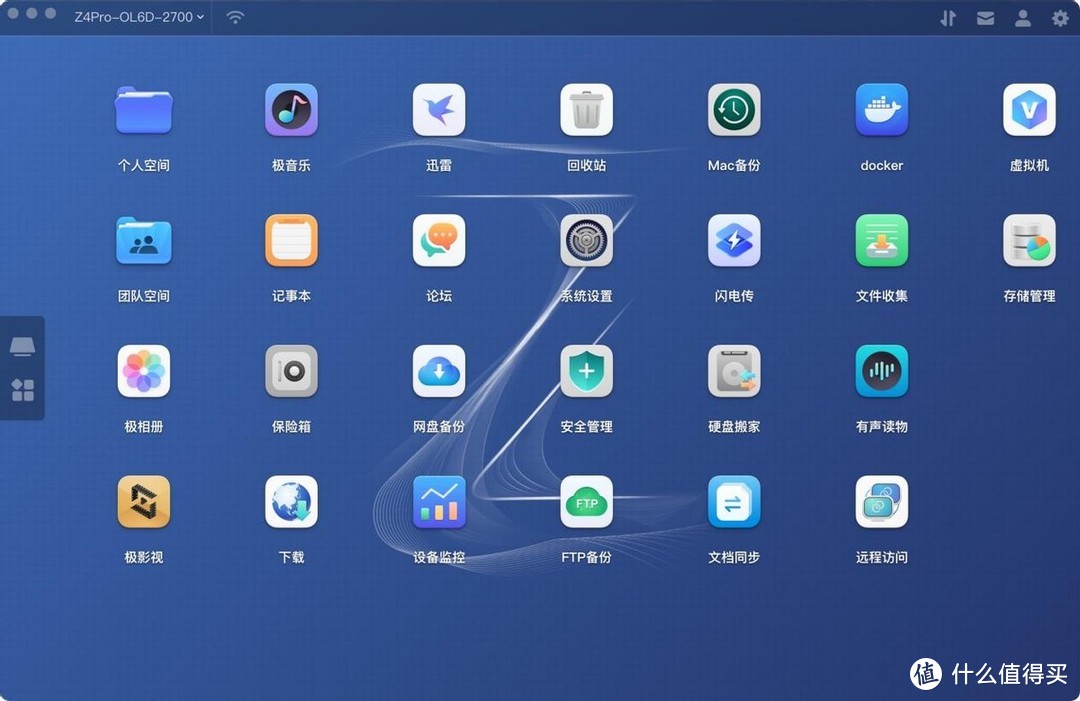Image resolution: width=1080 pixels, height=701 pixels.
Task: Open the 个人空间 personal space folder
Action: click(x=143, y=110)
